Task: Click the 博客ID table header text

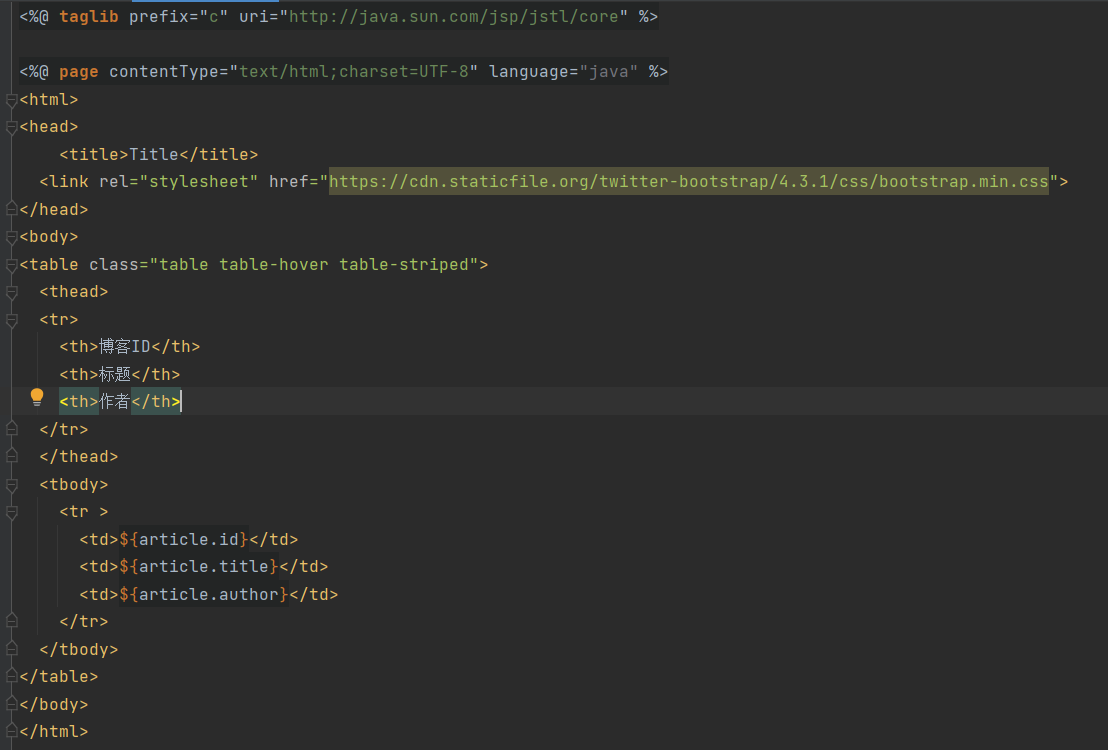Action: (x=124, y=347)
